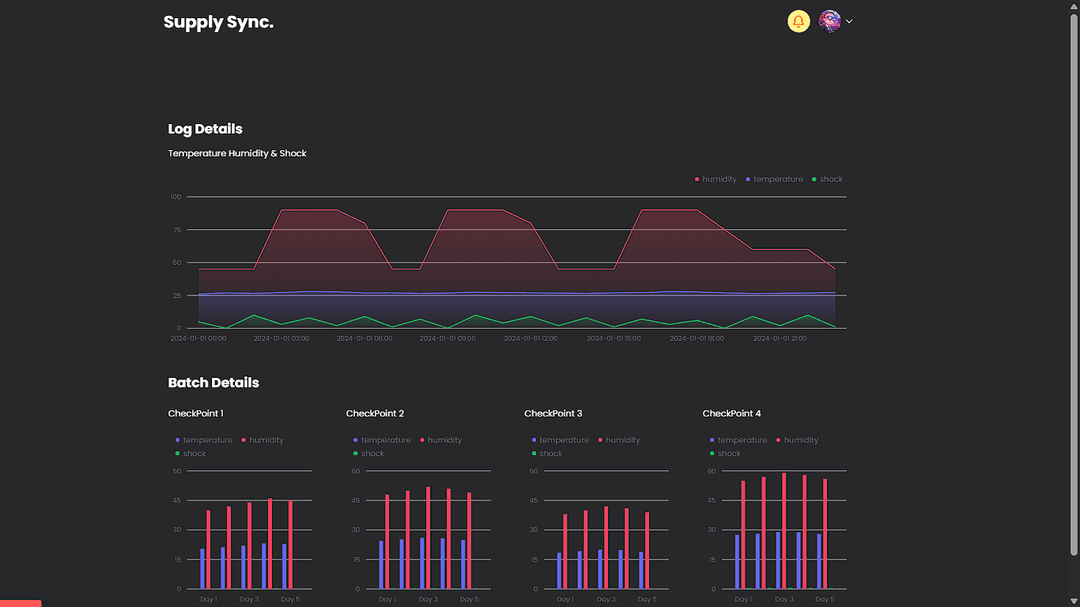Toggle humidity legend in CheckPoint 3

click(x=619, y=440)
